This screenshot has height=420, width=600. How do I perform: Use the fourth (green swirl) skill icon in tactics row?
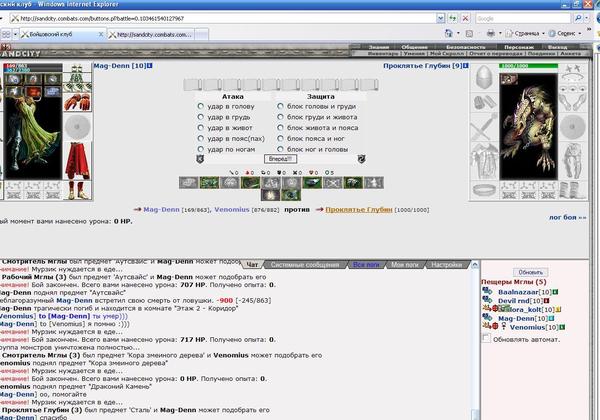tap(250, 182)
